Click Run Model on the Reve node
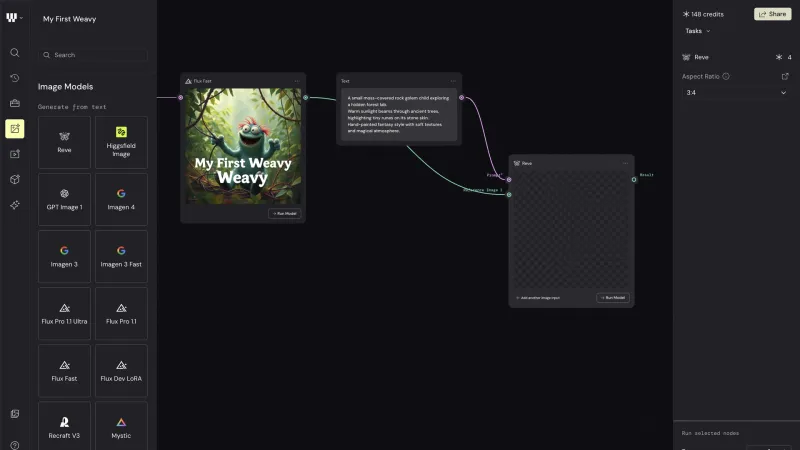Viewport: 800px width, 450px height. [x=613, y=297]
